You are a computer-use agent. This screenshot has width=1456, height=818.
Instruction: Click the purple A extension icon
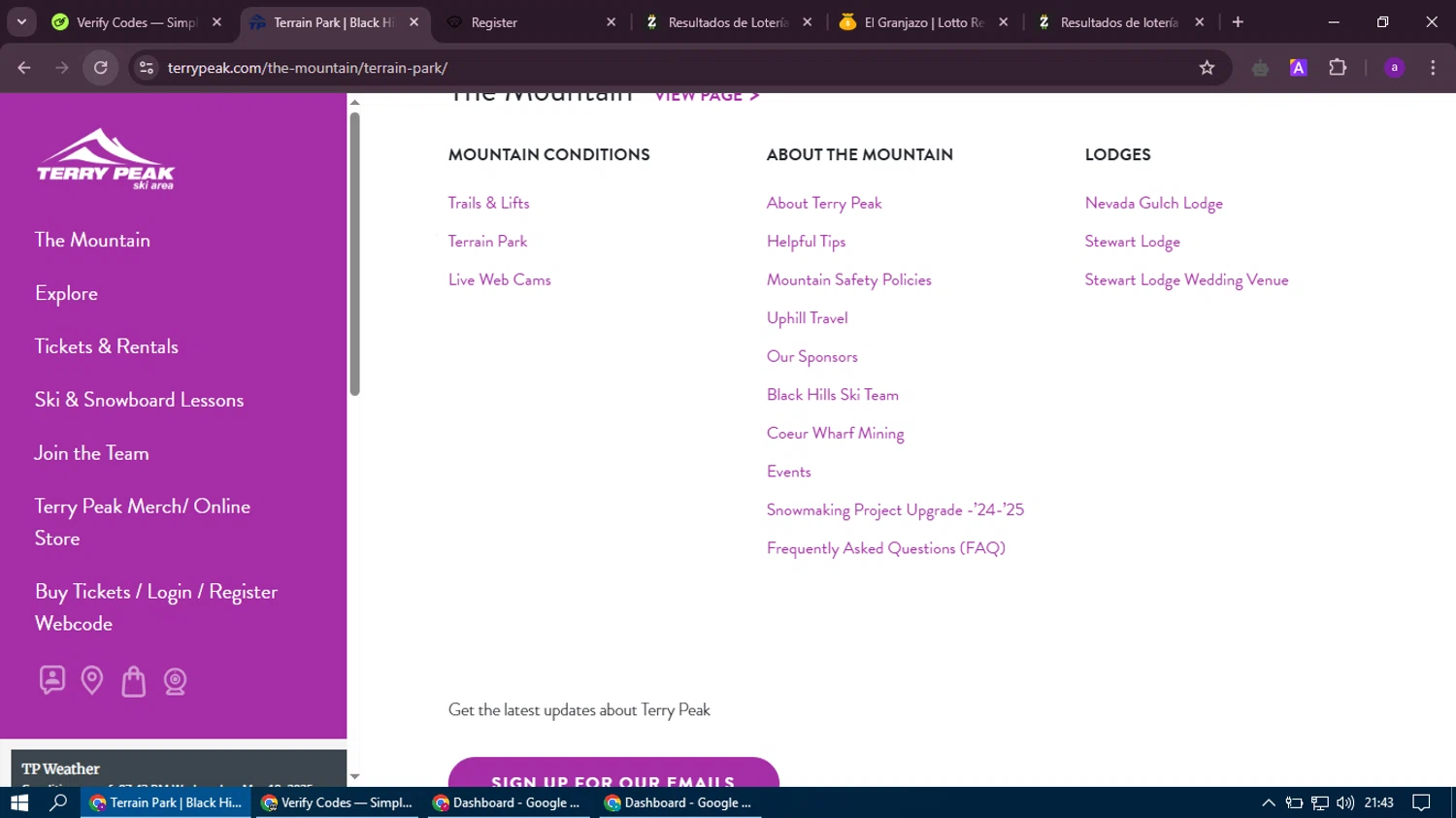tap(1299, 67)
